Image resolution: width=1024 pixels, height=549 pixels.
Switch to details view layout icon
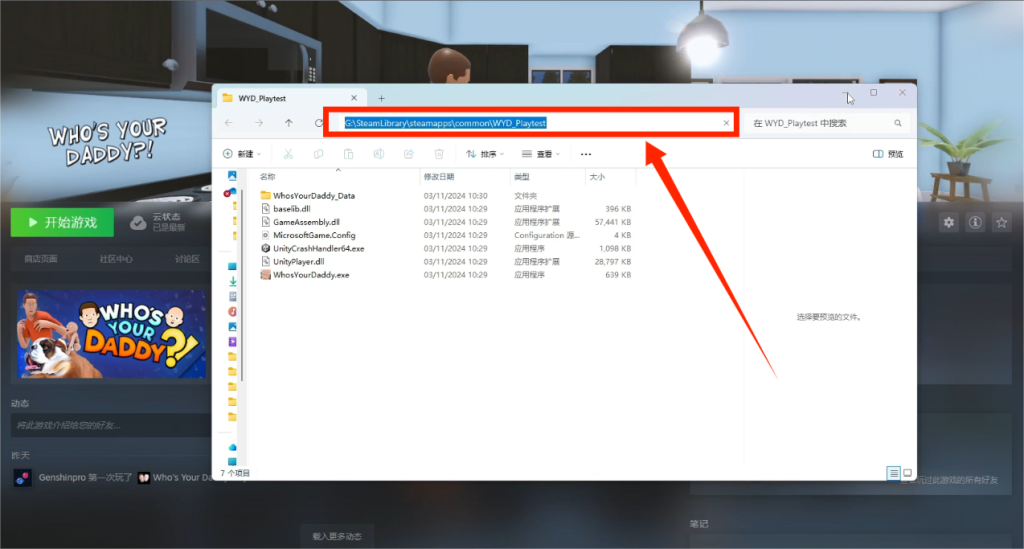tap(893, 473)
